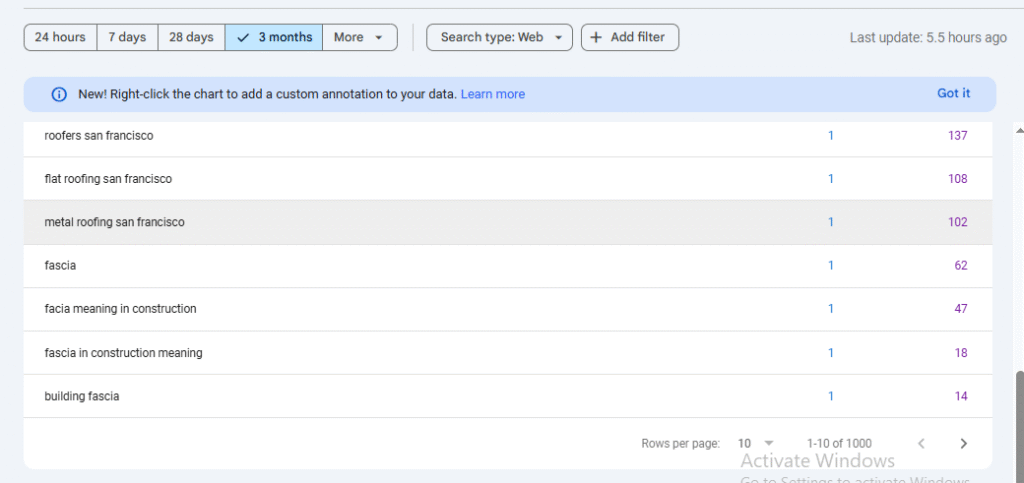This screenshot has height=483, width=1024.
Task: Open the roofers san francisco query row
Action: (99, 135)
